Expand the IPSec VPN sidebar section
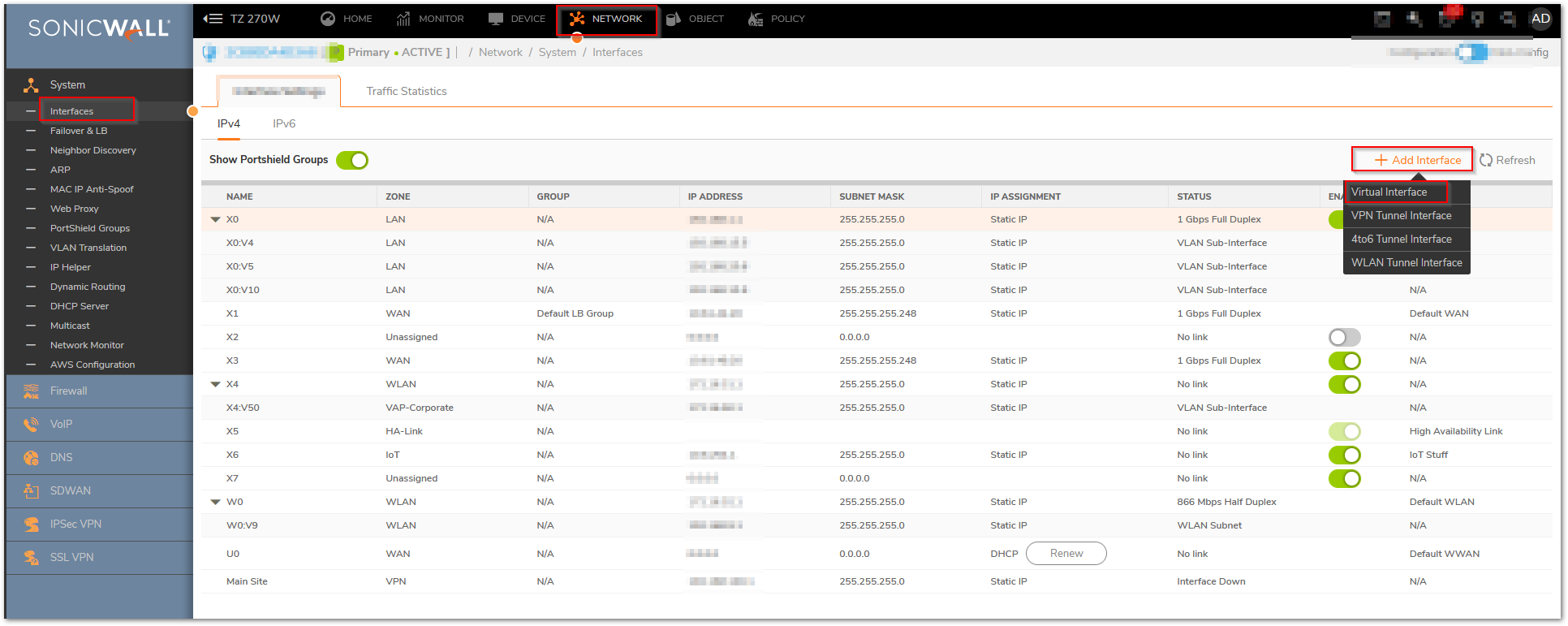This screenshot has width=1568, height=626. point(99,525)
